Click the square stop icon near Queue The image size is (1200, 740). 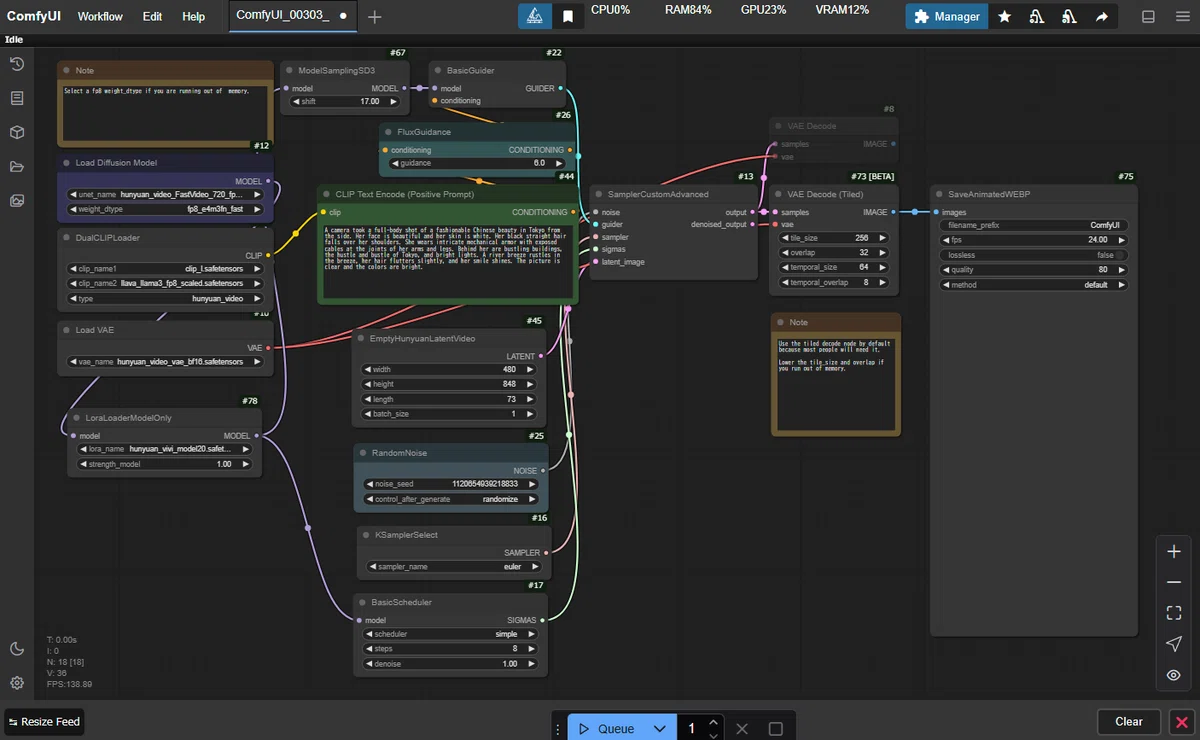775,728
